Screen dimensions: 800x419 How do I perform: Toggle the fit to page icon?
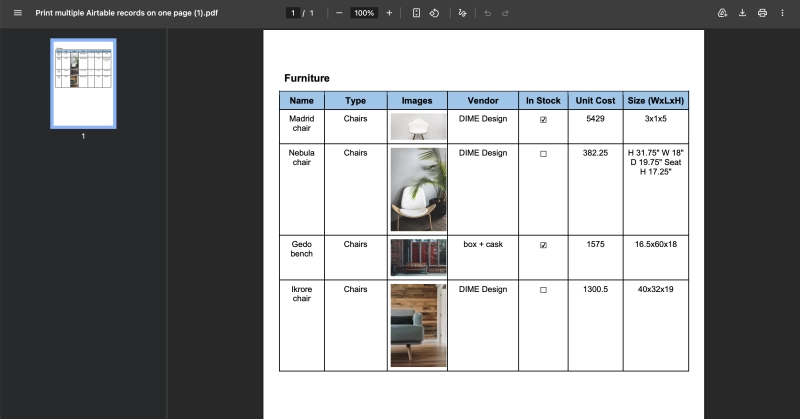(x=416, y=13)
